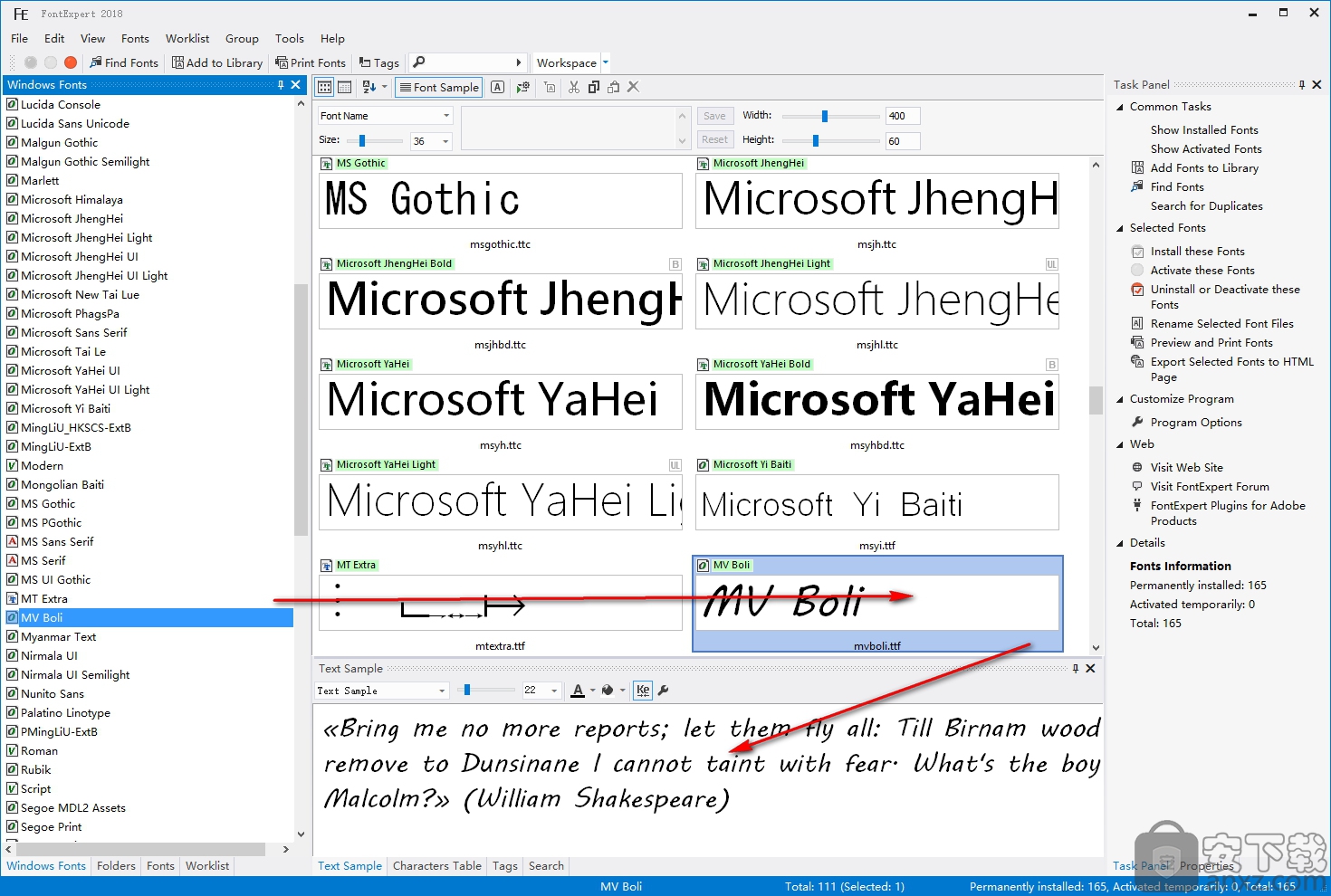1331x896 pixels.
Task: Switch to the Folders tab
Action: point(116,866)
